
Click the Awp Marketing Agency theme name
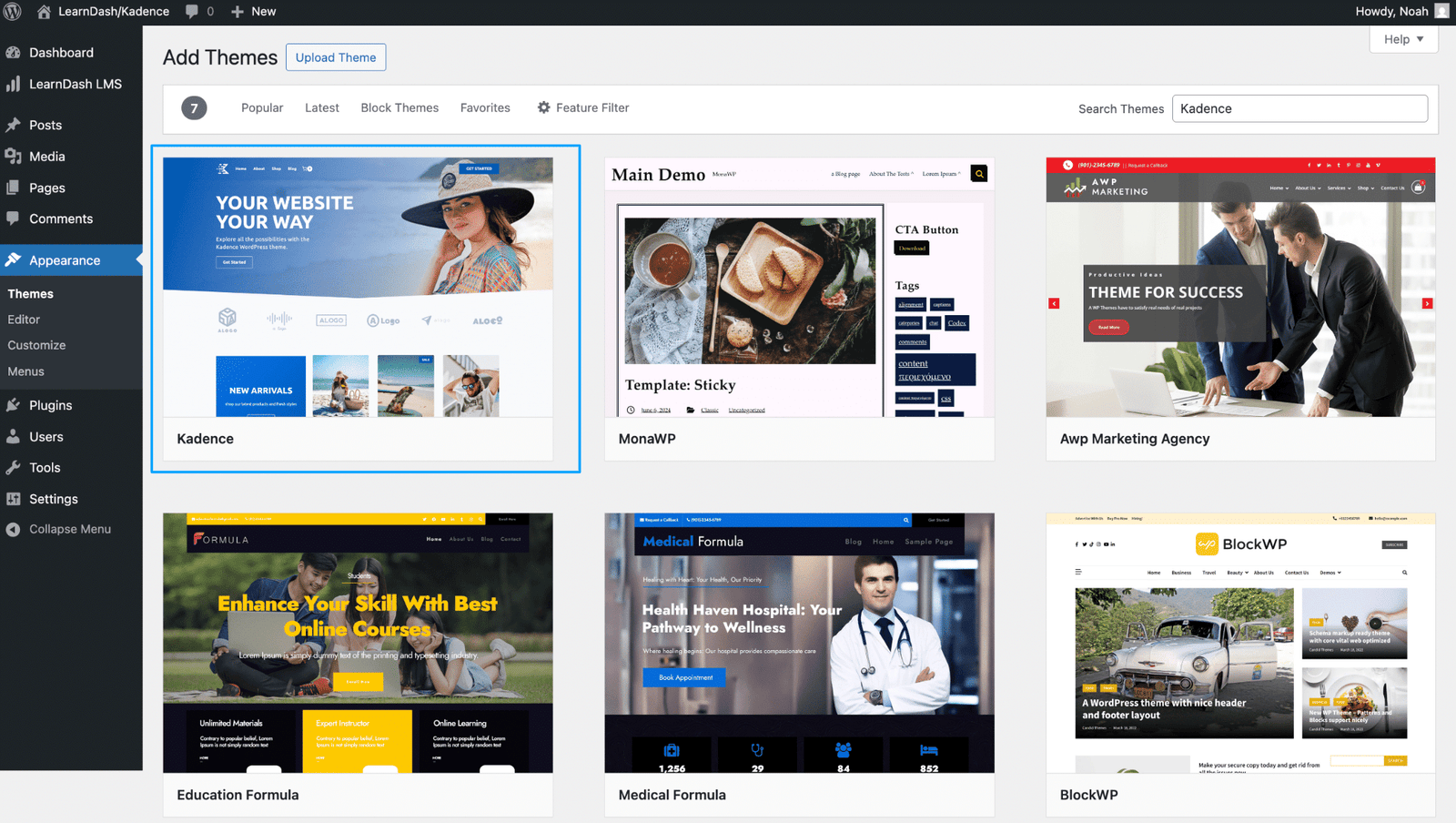point(1135,439)
